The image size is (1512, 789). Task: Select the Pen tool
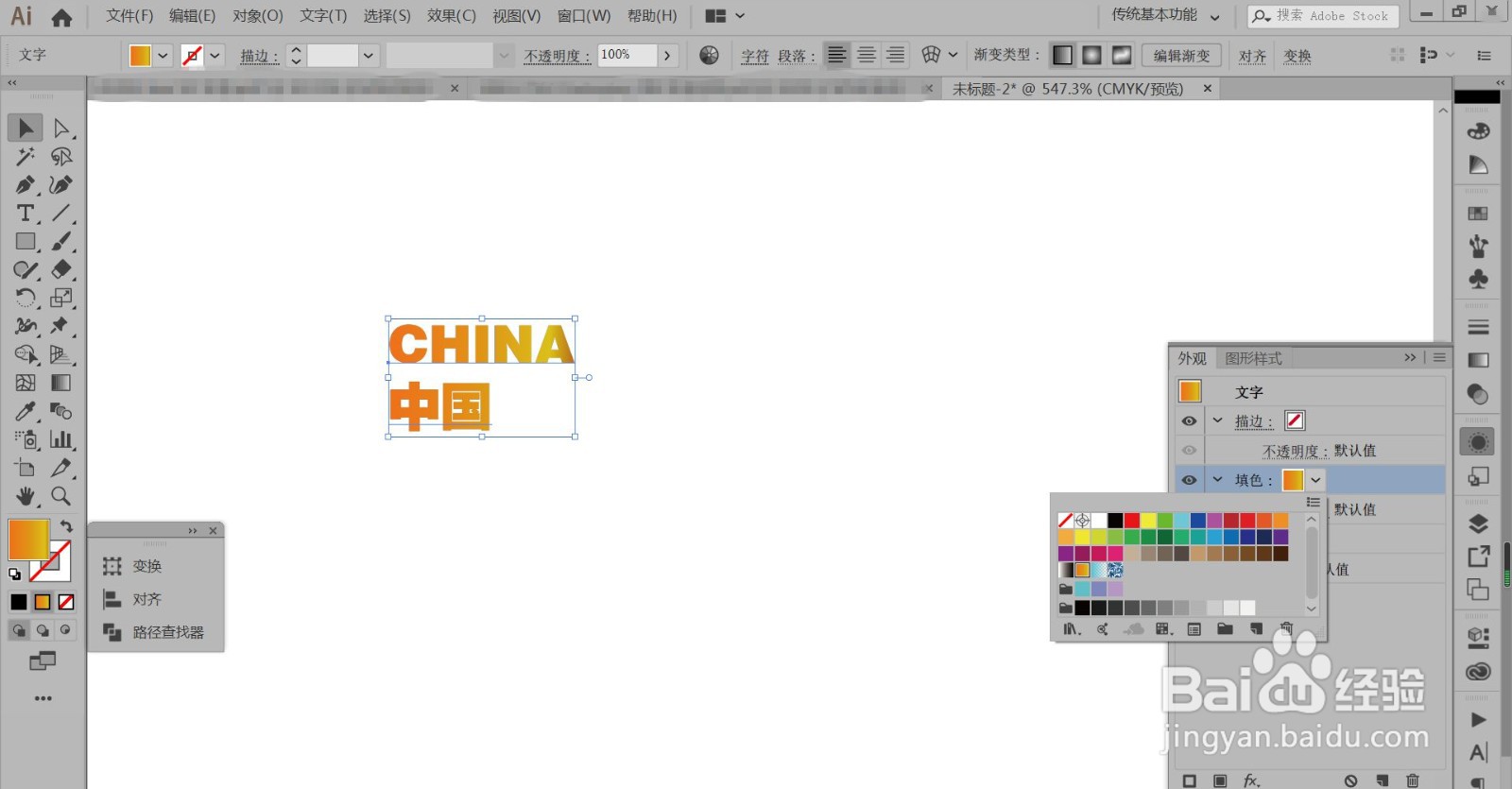pyautogui.click(x=26, y=184)
